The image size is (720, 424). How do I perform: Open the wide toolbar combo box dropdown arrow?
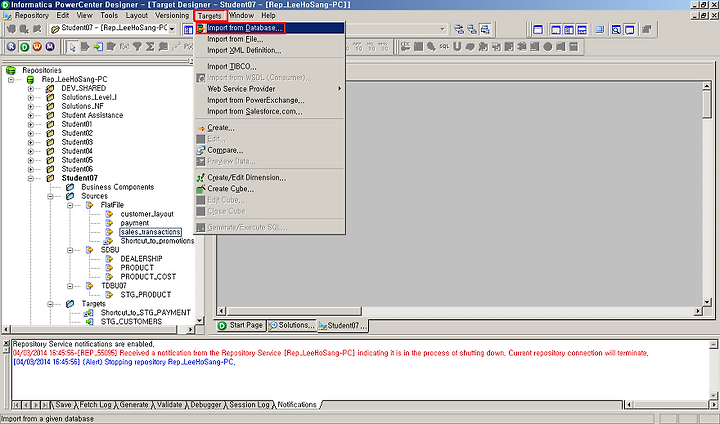(442, 29)
